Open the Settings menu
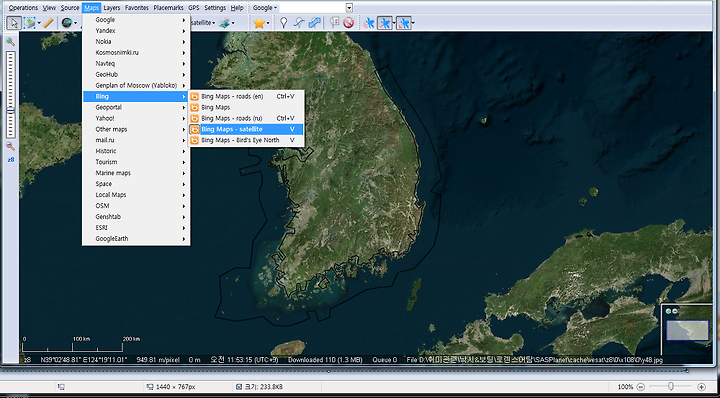720x398 pixels. [x=215, y=8]
